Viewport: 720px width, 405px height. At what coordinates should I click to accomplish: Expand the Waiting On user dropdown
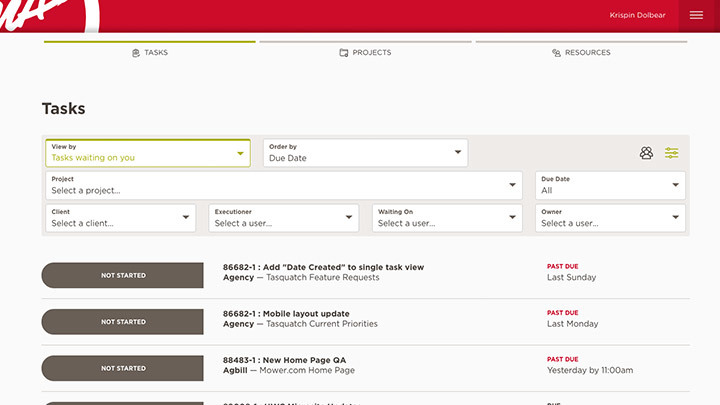[x=447, y=218]
